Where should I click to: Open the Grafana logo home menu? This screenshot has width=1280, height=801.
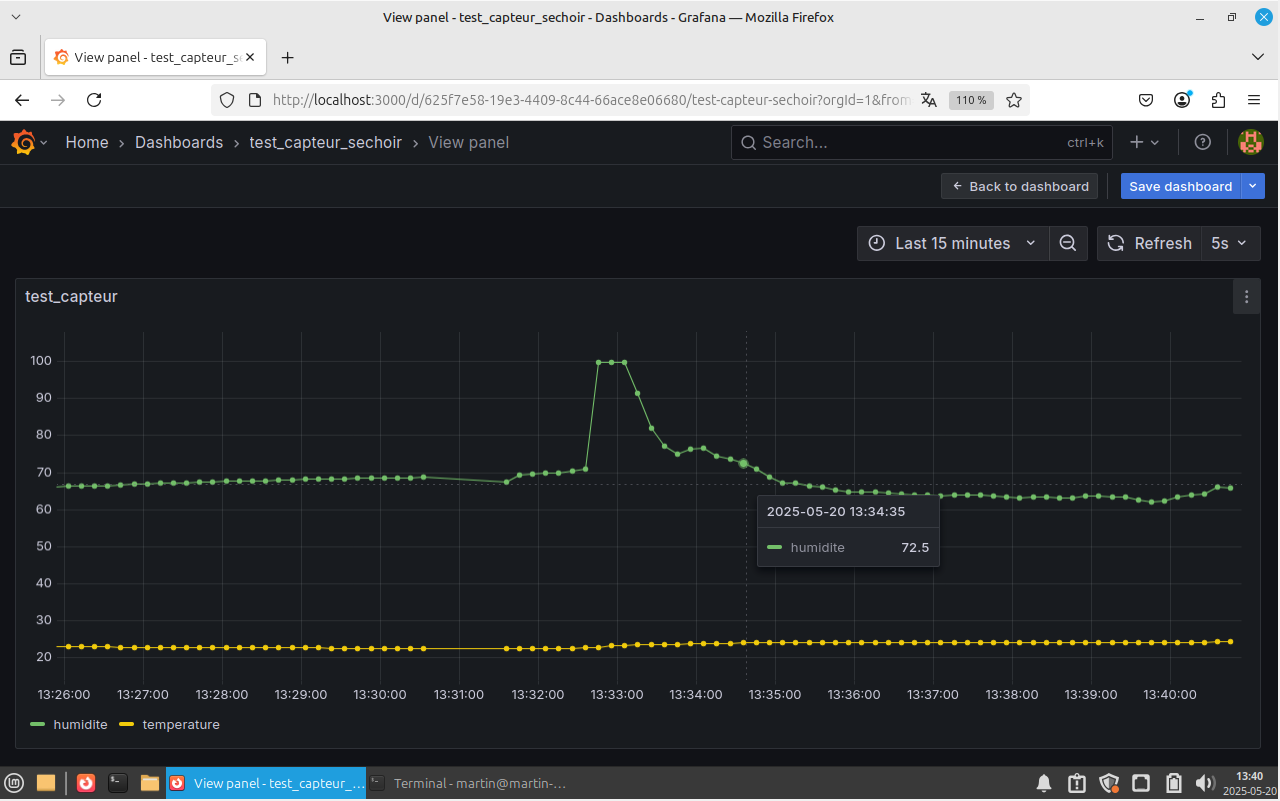click(29, 143)
